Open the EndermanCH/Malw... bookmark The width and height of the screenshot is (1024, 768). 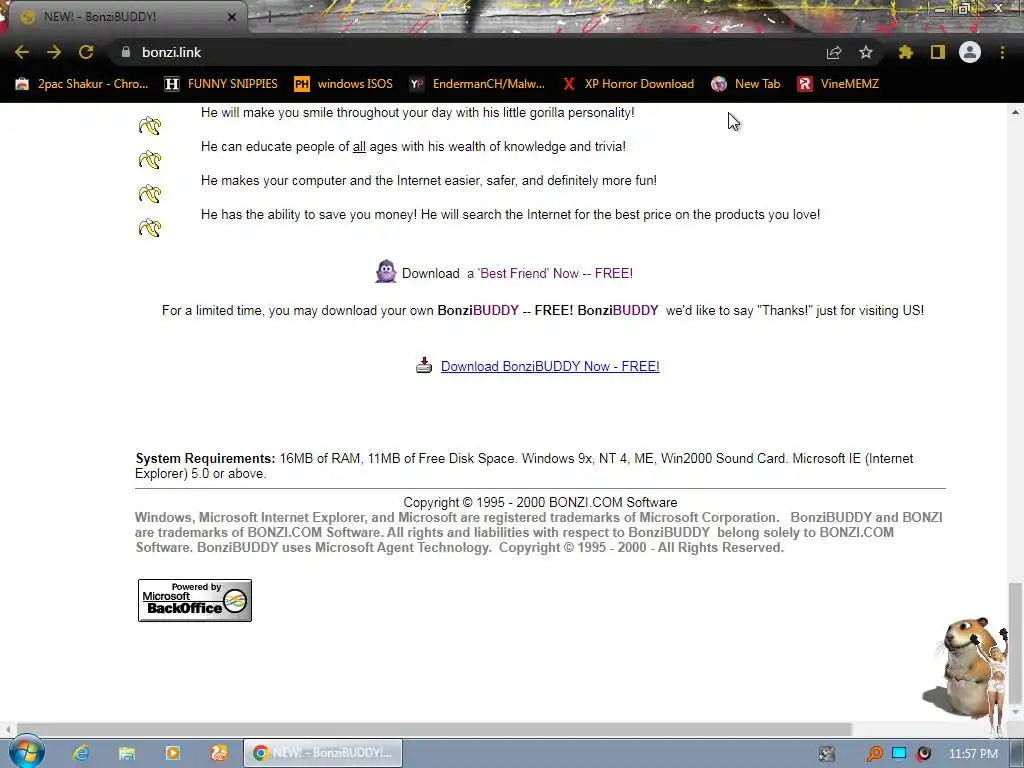coord(477,84)
